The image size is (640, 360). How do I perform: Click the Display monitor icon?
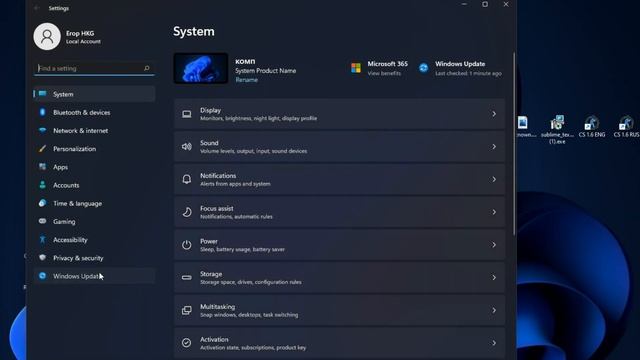point(187,114)
